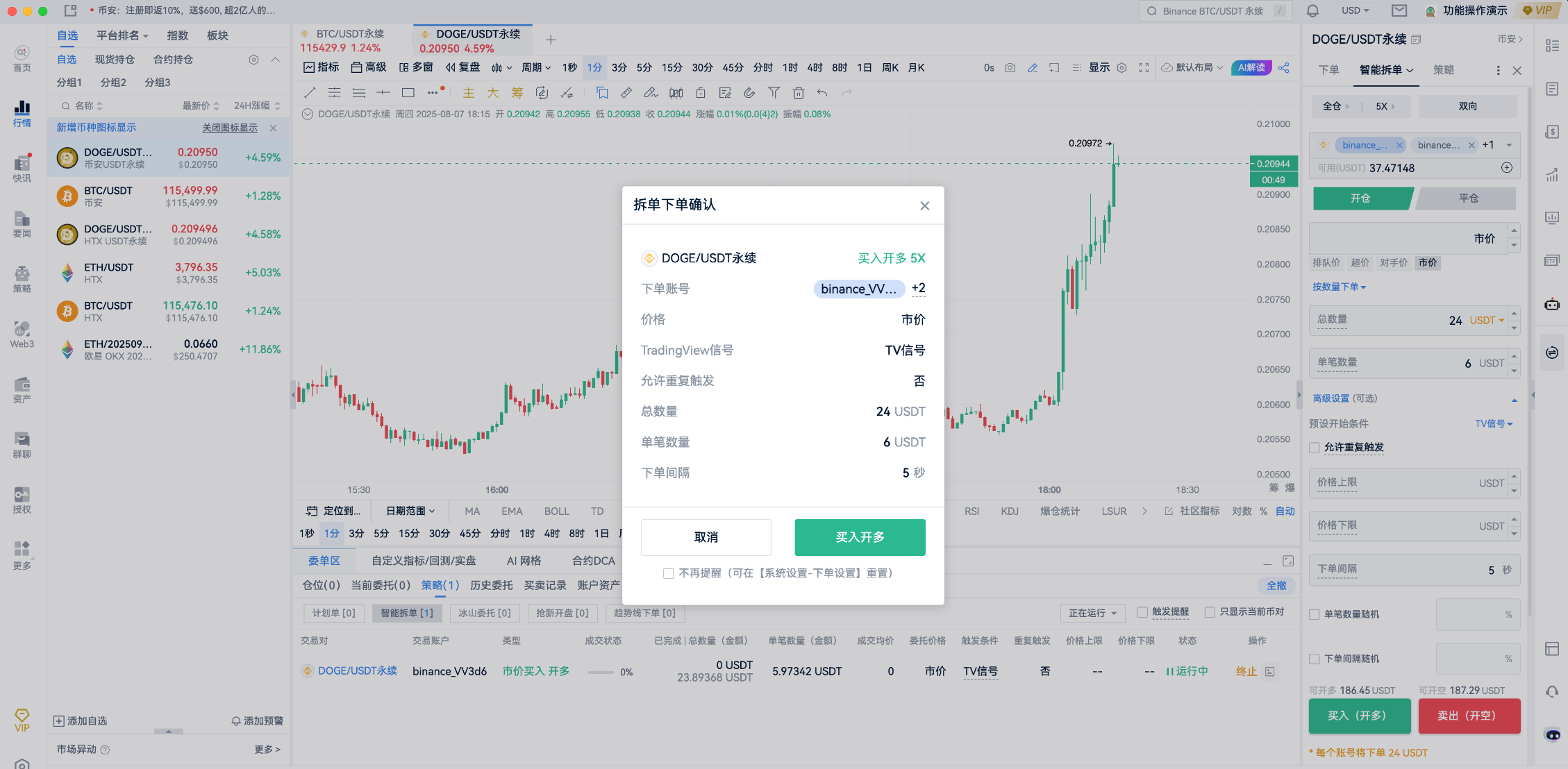Click the AI解读 button

[1251, 67]
